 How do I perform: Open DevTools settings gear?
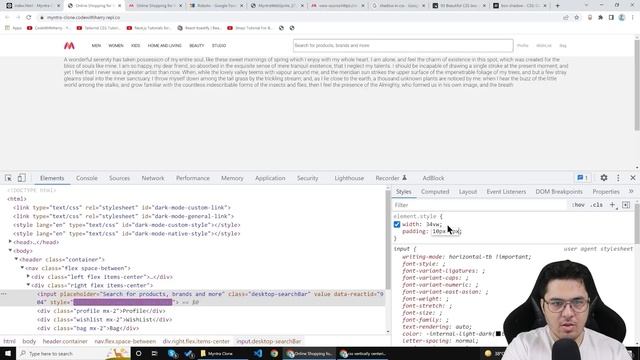click(x=604, y=178)
